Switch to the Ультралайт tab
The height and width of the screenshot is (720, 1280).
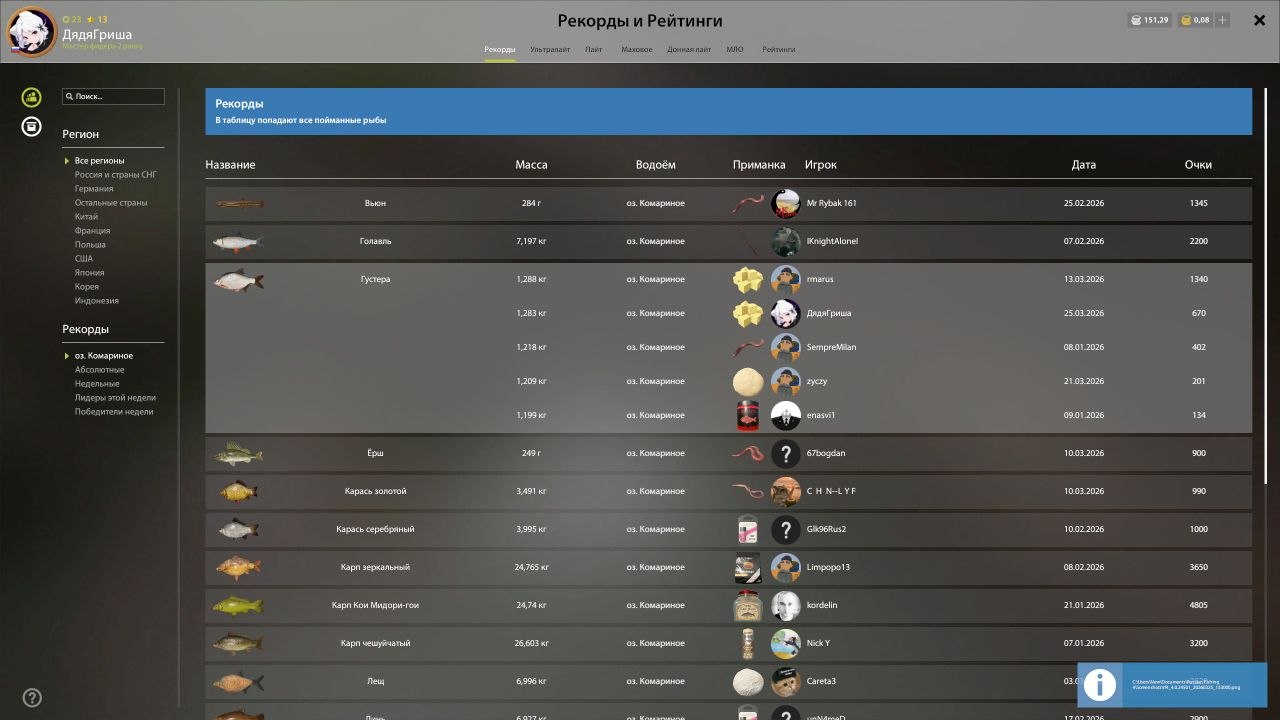tap(550, 49)
